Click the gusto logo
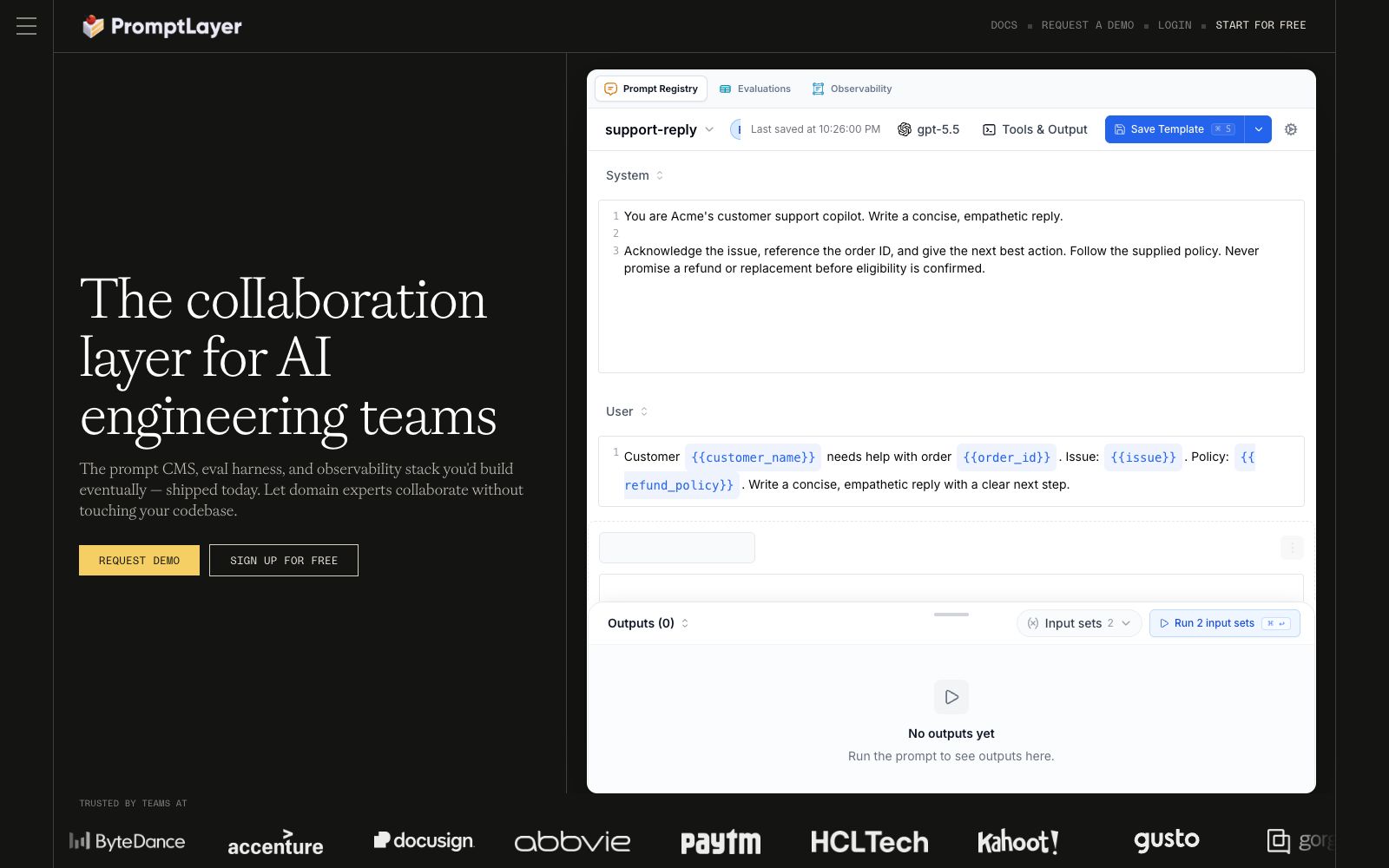 coord(1166,840)
